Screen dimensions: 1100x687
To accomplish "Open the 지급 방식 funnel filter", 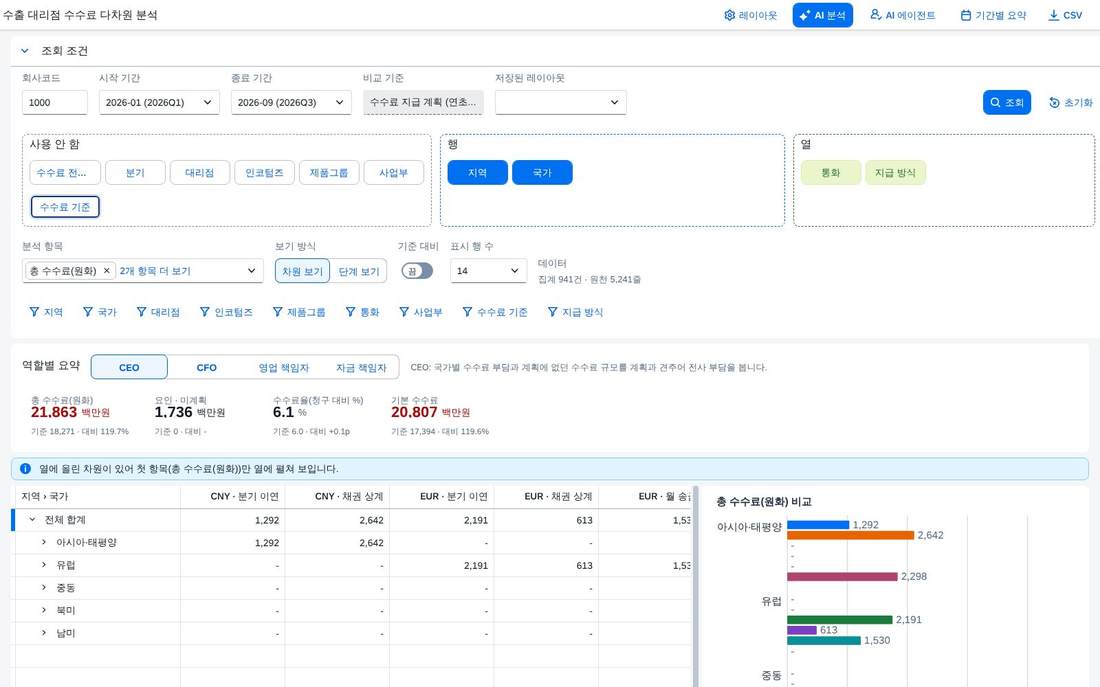I will [x=553, y=312].
